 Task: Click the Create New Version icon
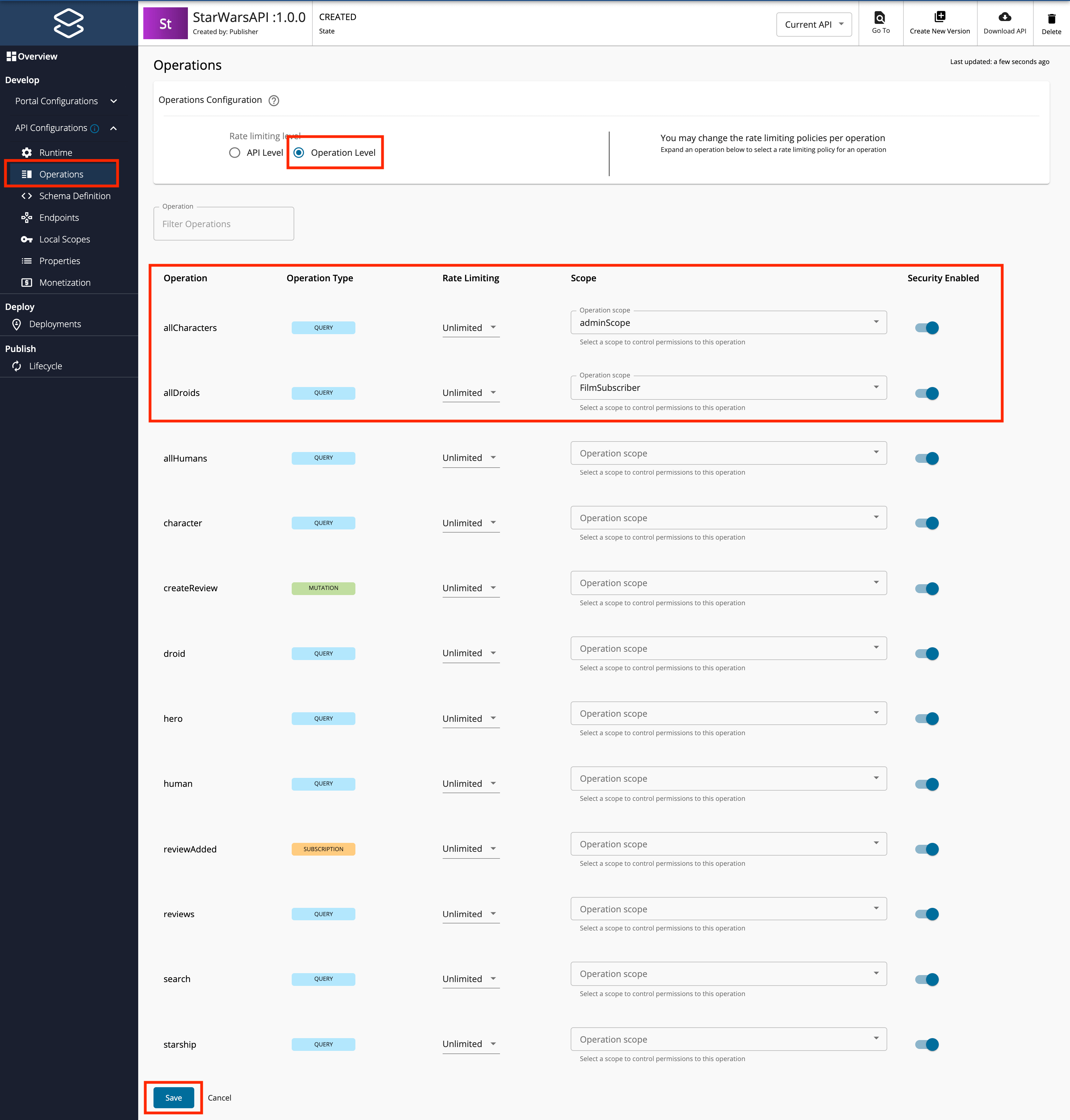(x=939, y=17)
